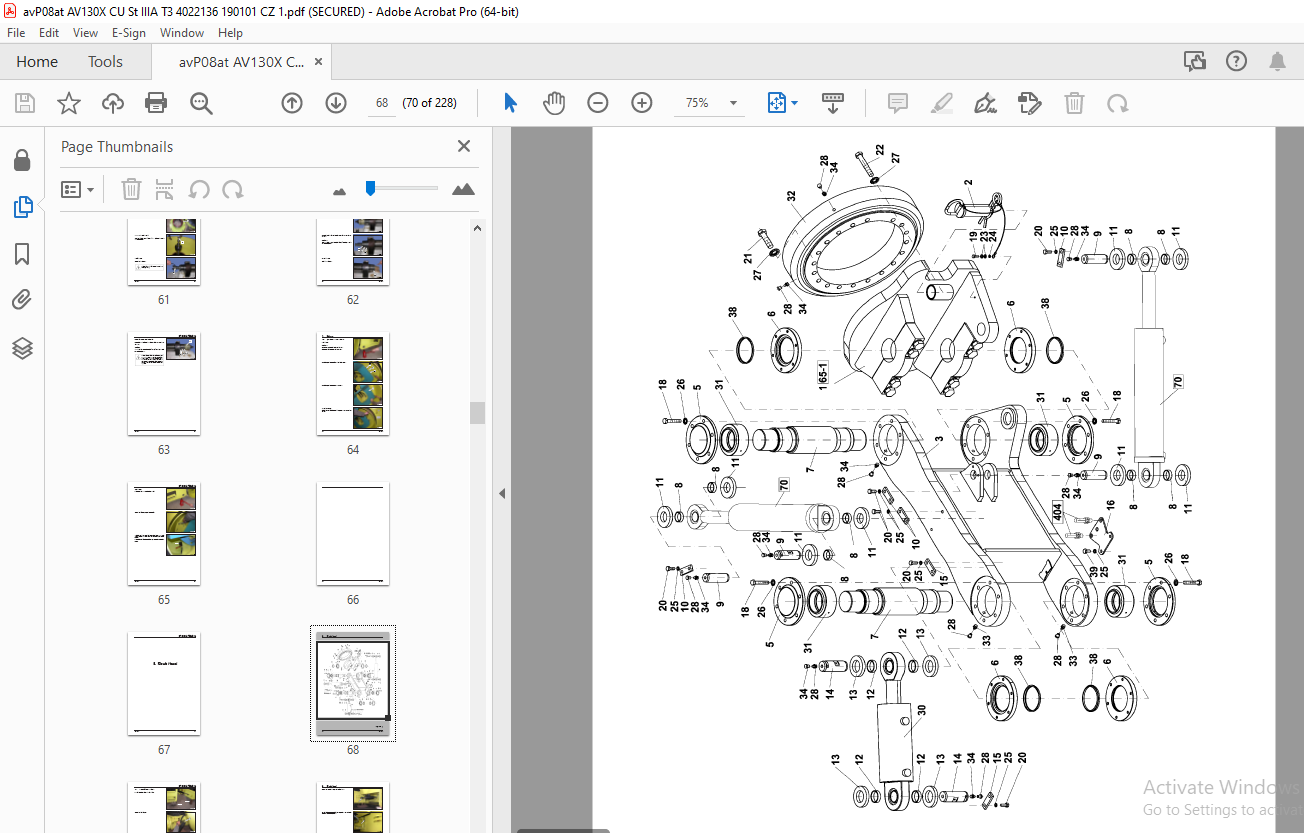Click the scrolling mode download-style icon
Viewport: 1304px width, 833px height.
[833, 103]
